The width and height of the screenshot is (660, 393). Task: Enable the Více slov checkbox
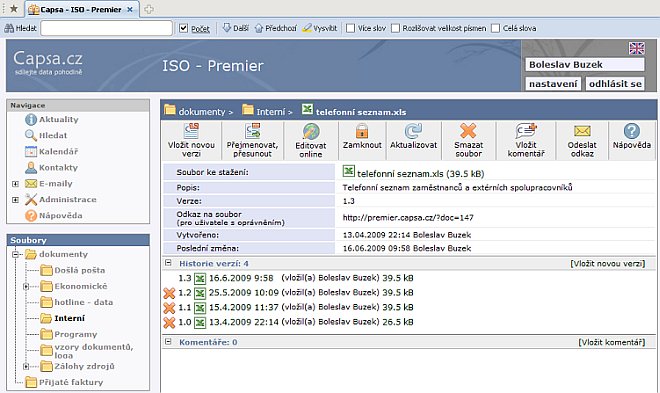pos(350,28)
